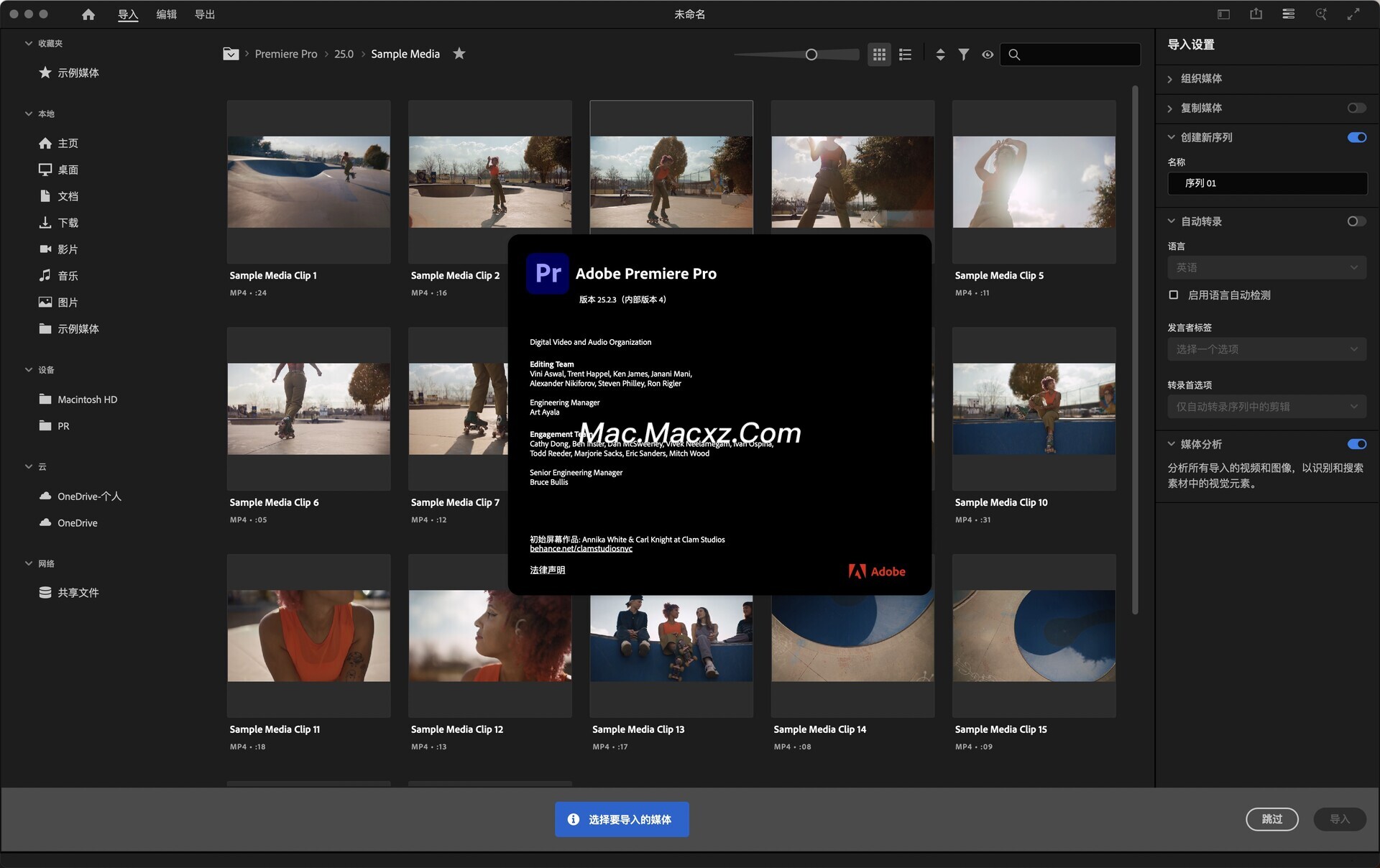Disable the 媒体分析 toggle
Viewport: 1380px width, 868px height.
pyautogui.click(x=1356, y=444)
